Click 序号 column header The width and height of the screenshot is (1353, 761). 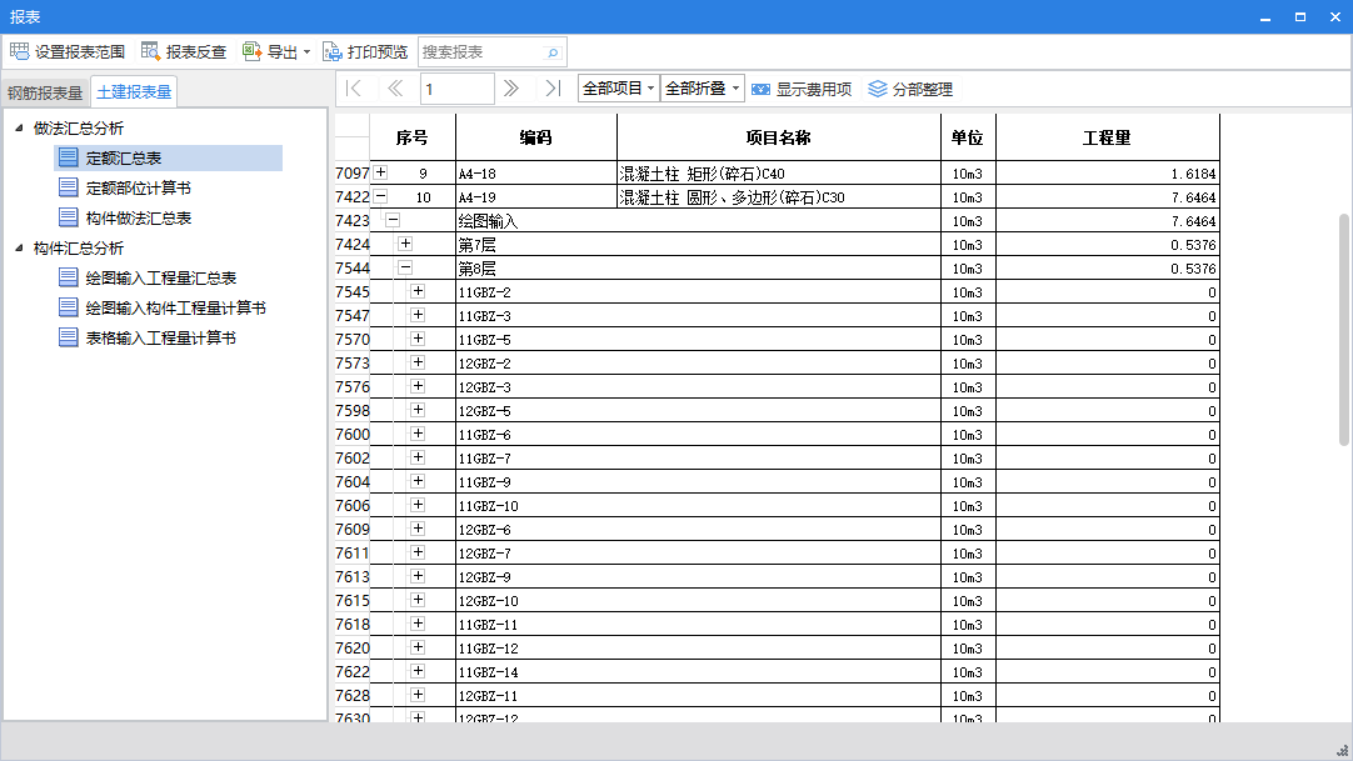pos(412,137)
